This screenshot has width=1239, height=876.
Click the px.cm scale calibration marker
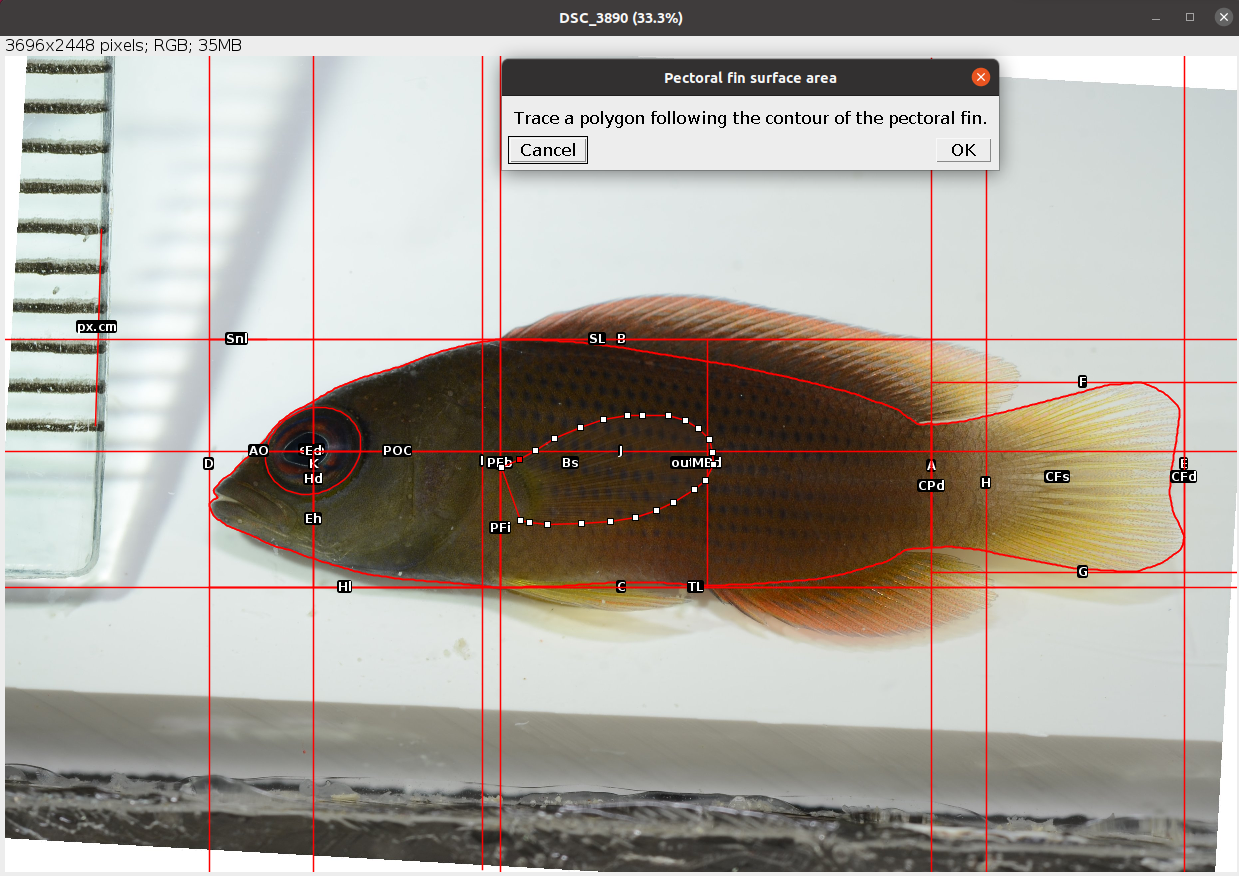point(96,326)
